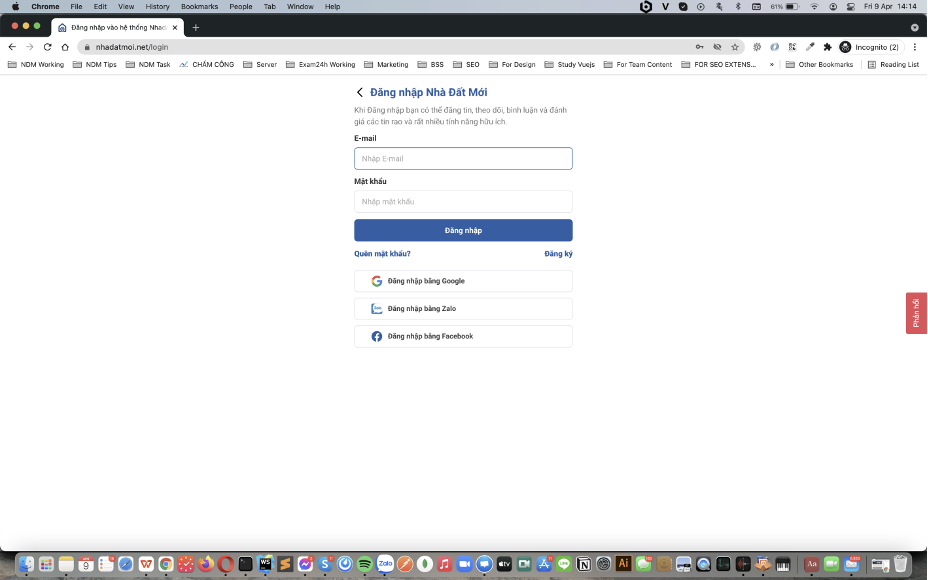Open the Đăng ký registration link

coord(558,254)
